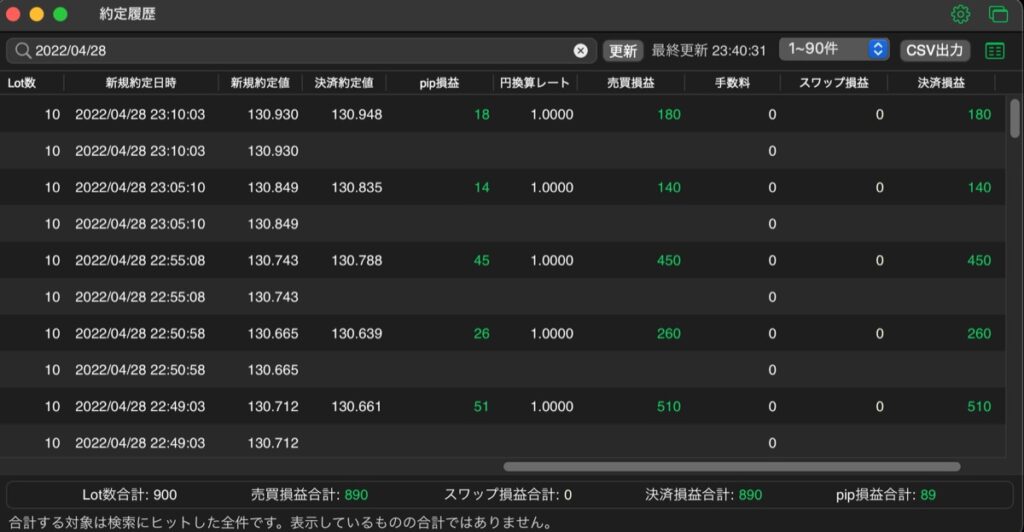Open settings with the gear icon
The image size is (1024, 532).
pos(960,14)
